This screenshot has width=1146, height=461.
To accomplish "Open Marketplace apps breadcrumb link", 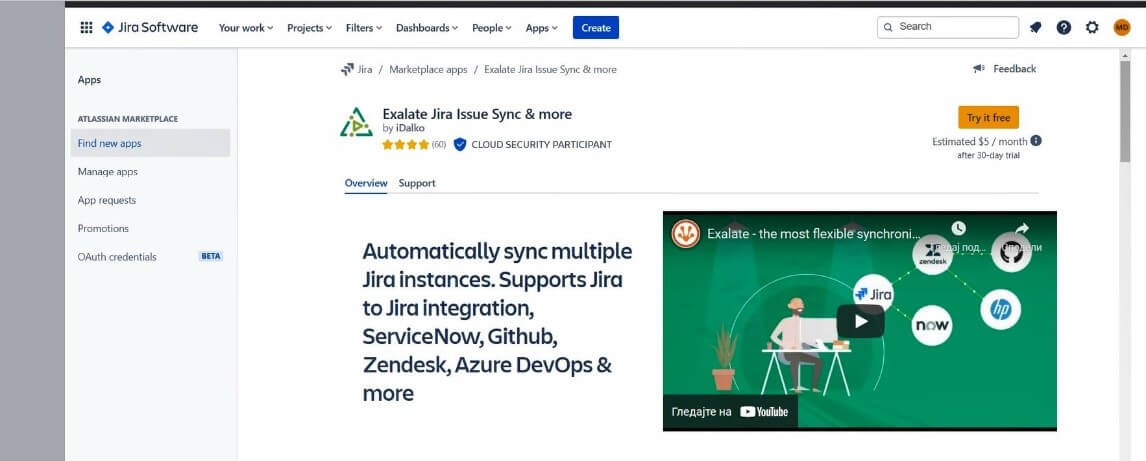I will click(x=428, y=69).
